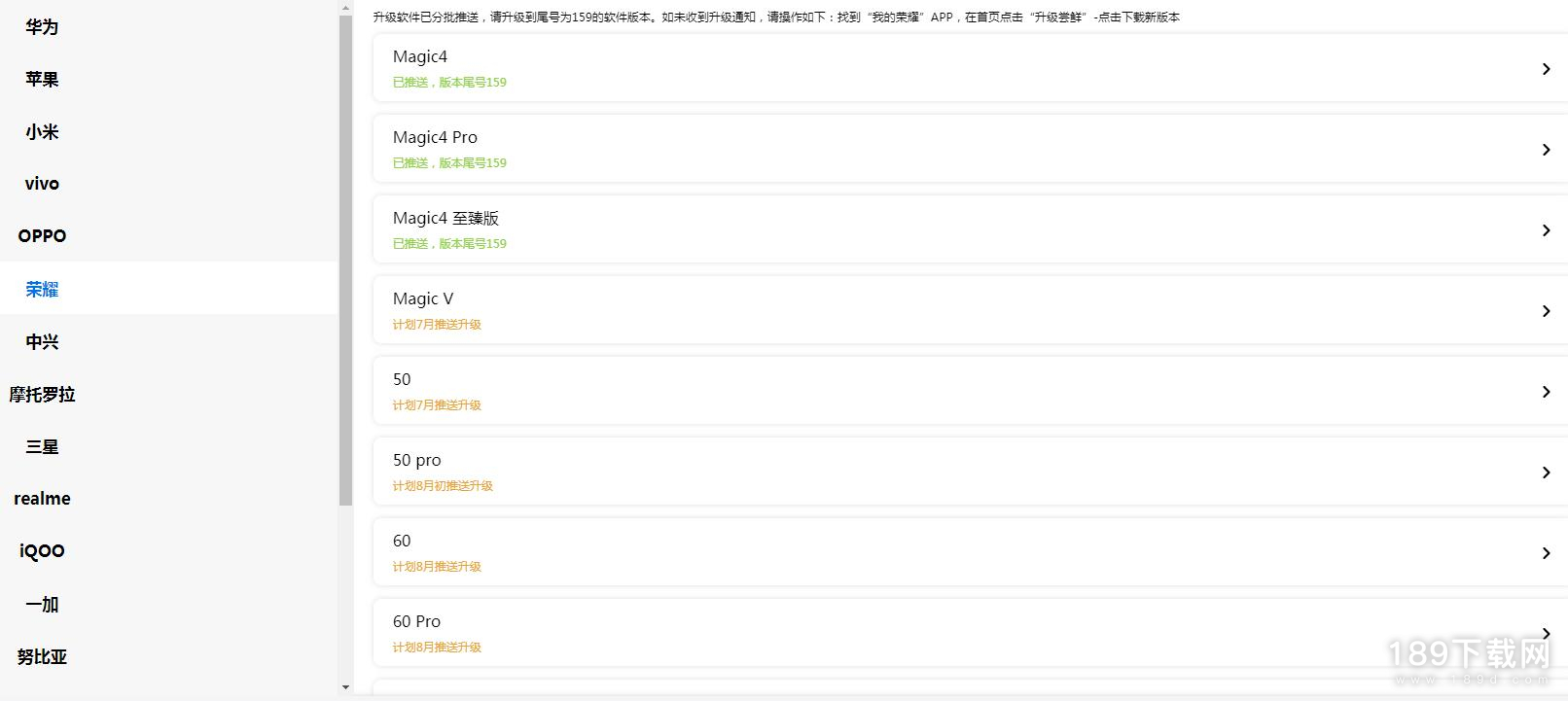Expand the 60 Pro row chevron
The width and height of the screenshot is (1568, 701).
click(x=1546, y=634)
